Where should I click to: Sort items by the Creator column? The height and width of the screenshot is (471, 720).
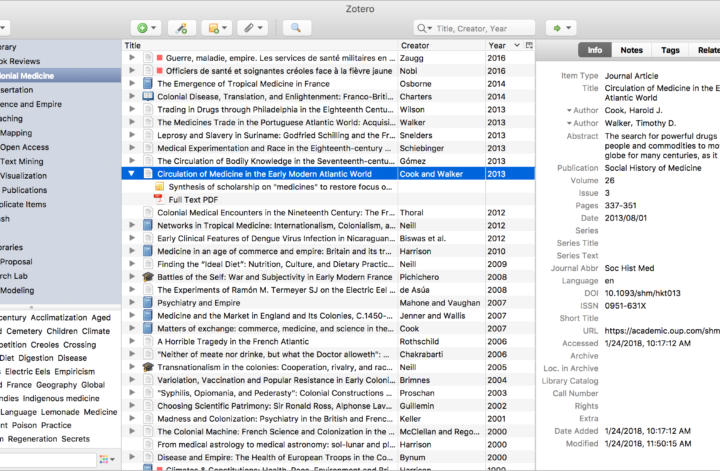pos(441,45)
